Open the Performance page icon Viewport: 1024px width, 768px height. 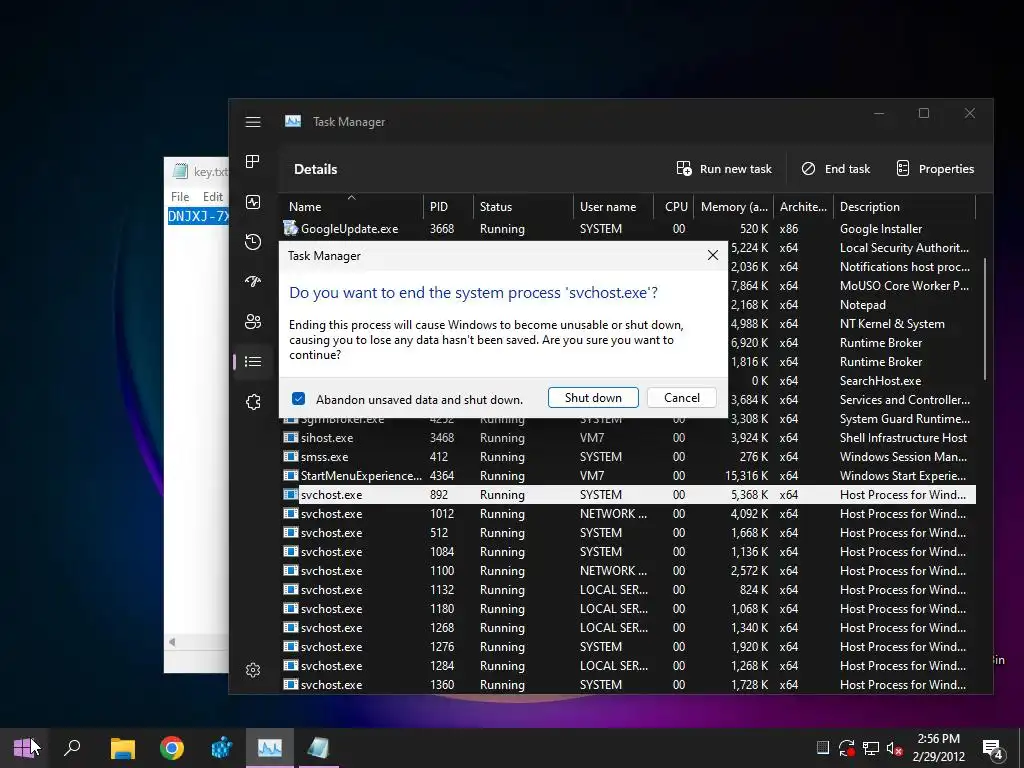click(x=253, y=202)
